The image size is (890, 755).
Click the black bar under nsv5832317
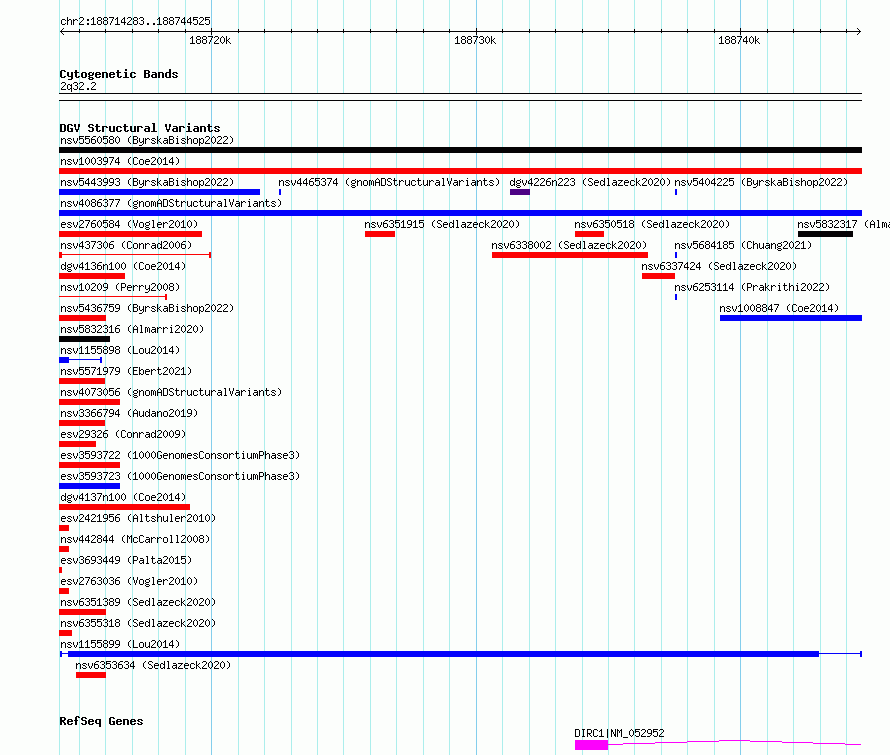pos(825,234)
